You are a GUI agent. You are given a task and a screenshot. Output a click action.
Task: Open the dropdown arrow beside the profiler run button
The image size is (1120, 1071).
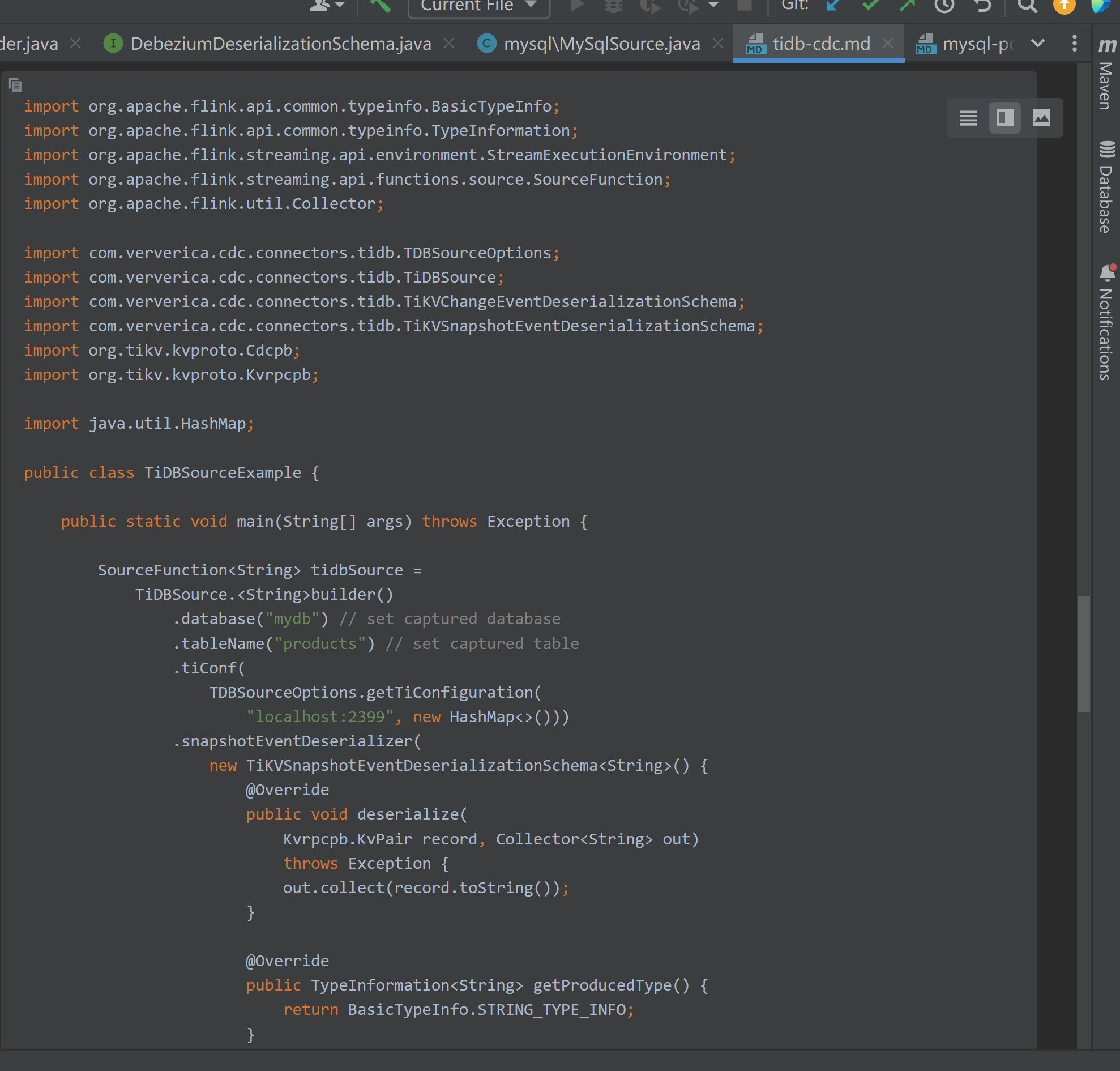pyautogui.click(x=713, y=5)
